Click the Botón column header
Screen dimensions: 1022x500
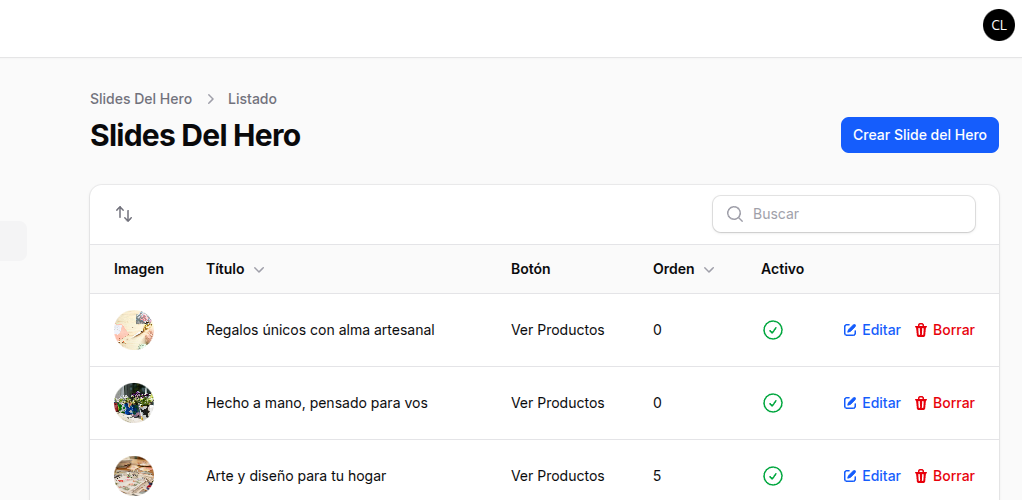pyautogui.click(x=531, y=269)
